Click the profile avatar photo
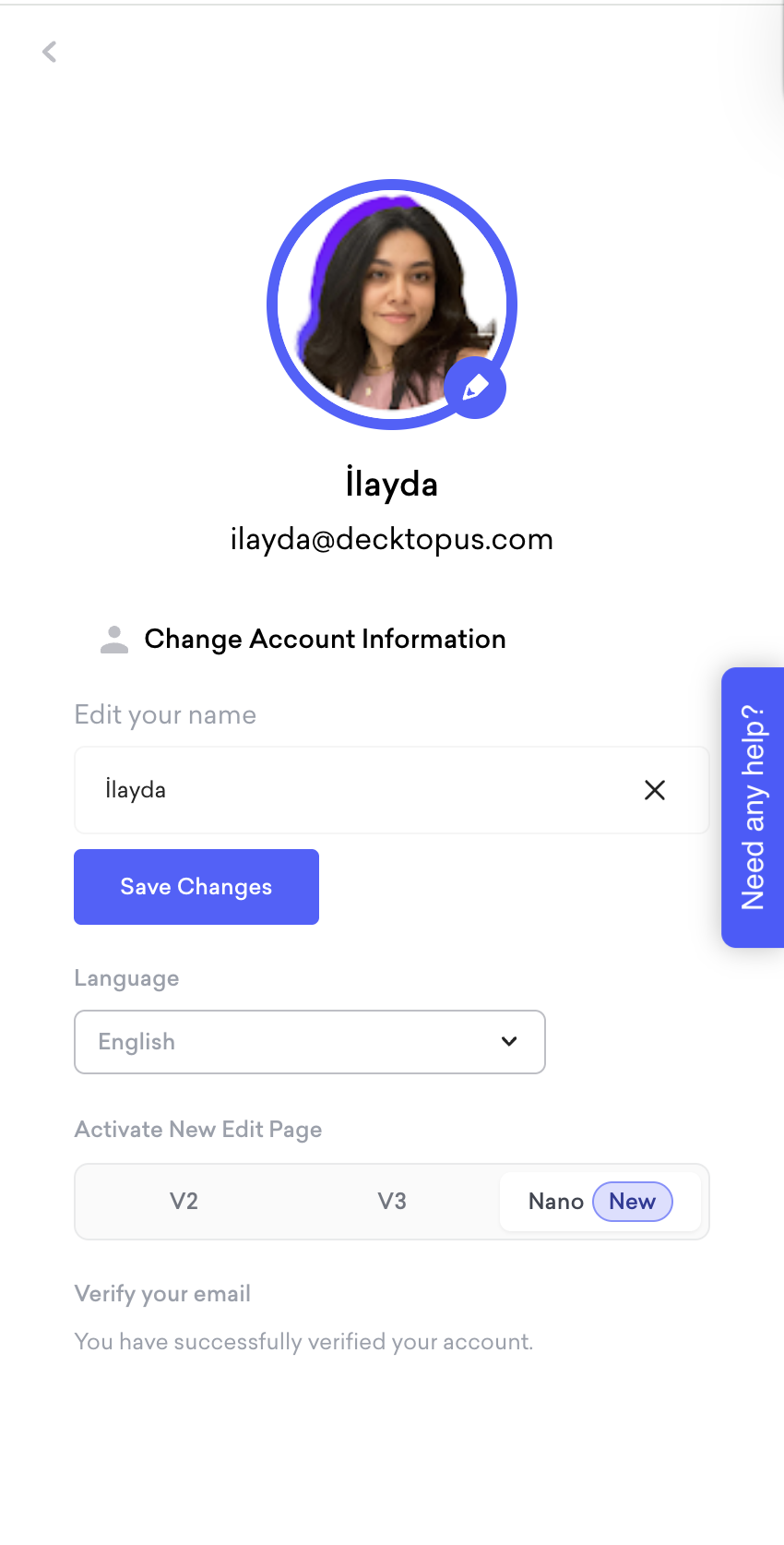 392,305
